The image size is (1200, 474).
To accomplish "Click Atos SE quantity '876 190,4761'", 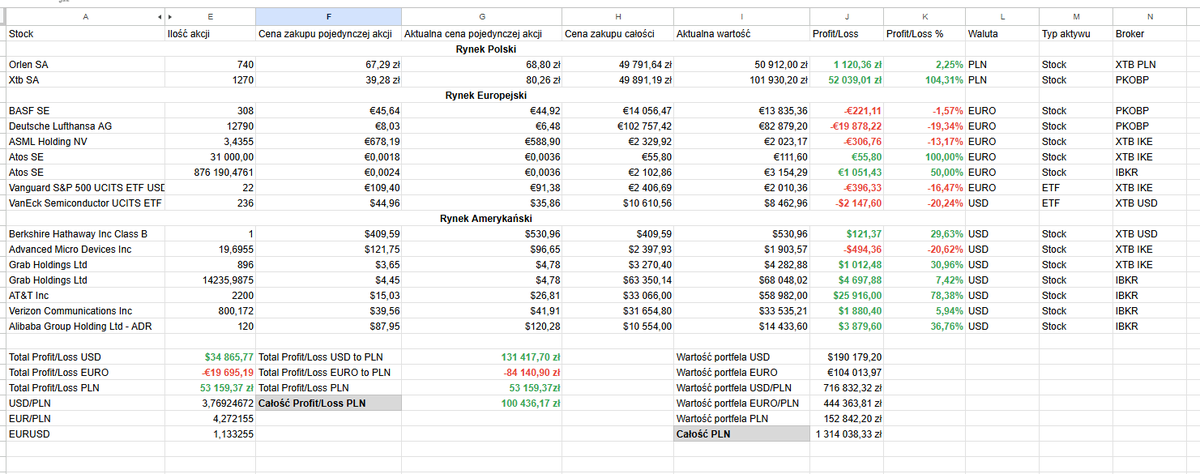I will click(210, 172).
